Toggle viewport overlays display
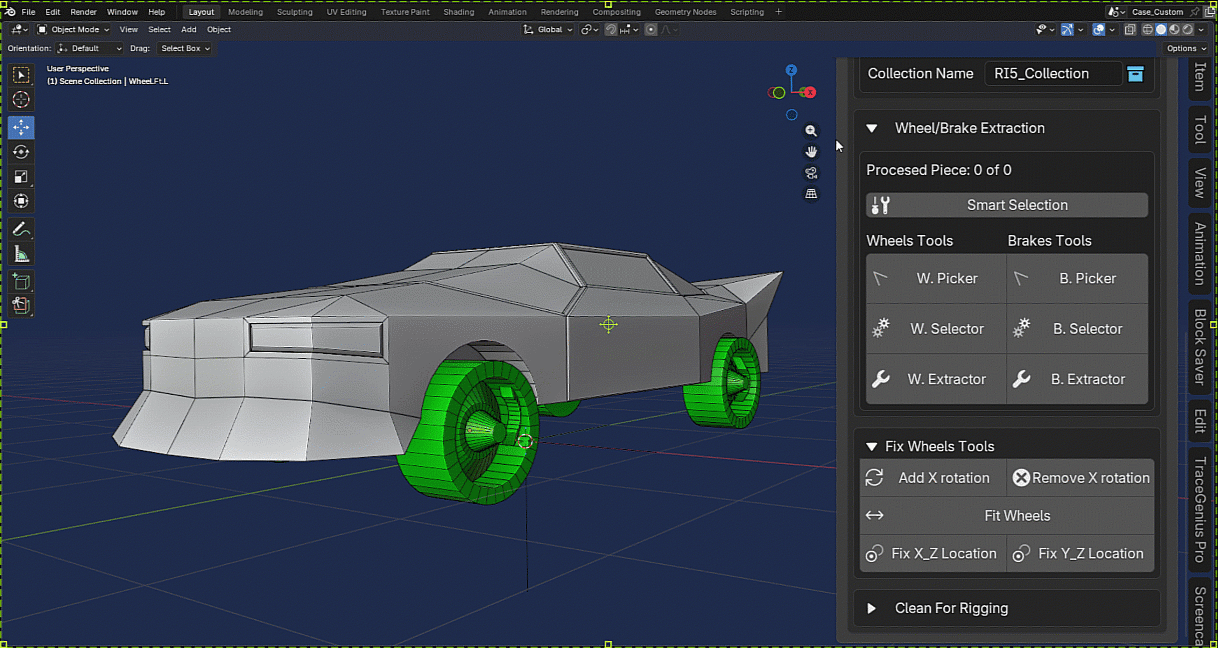Screen dimensions: 1218x648 [x=1099, y=29]
